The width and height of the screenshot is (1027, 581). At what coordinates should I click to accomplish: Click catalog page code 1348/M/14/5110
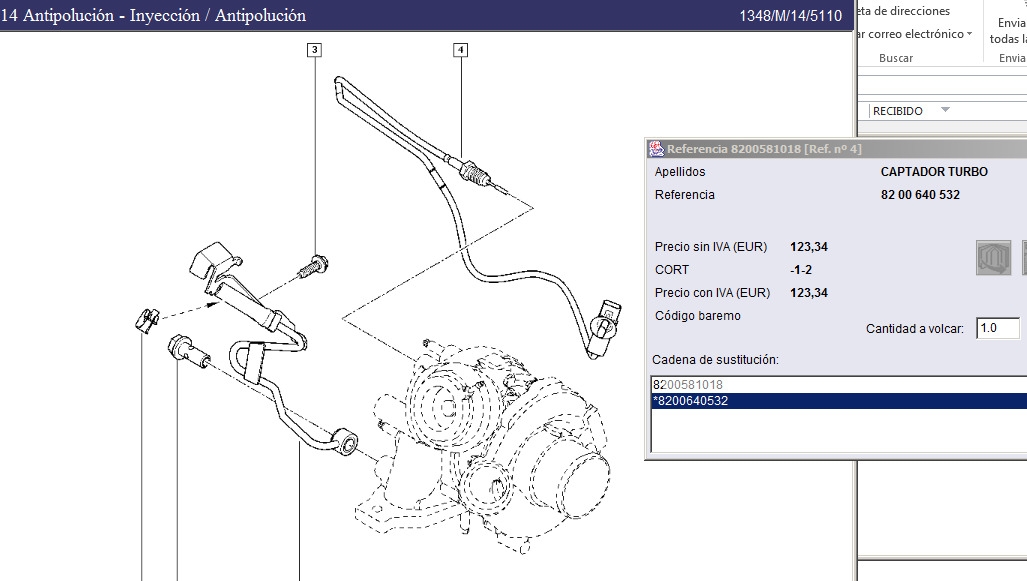791,16
